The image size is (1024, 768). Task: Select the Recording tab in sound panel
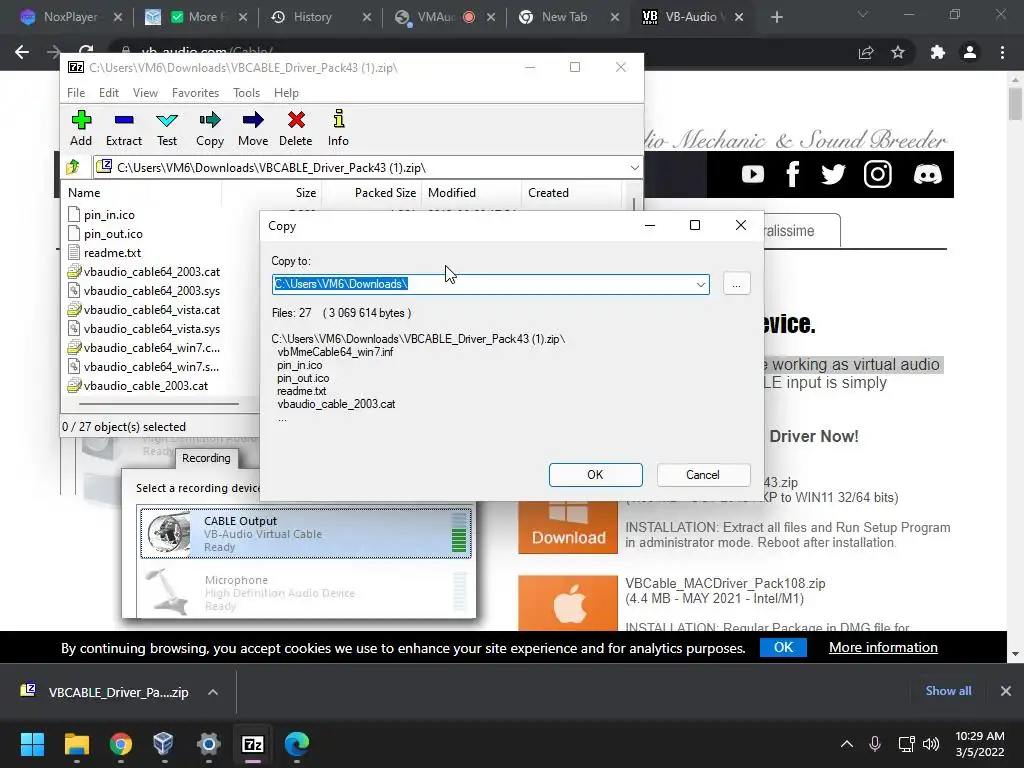[x=206, y=458]
